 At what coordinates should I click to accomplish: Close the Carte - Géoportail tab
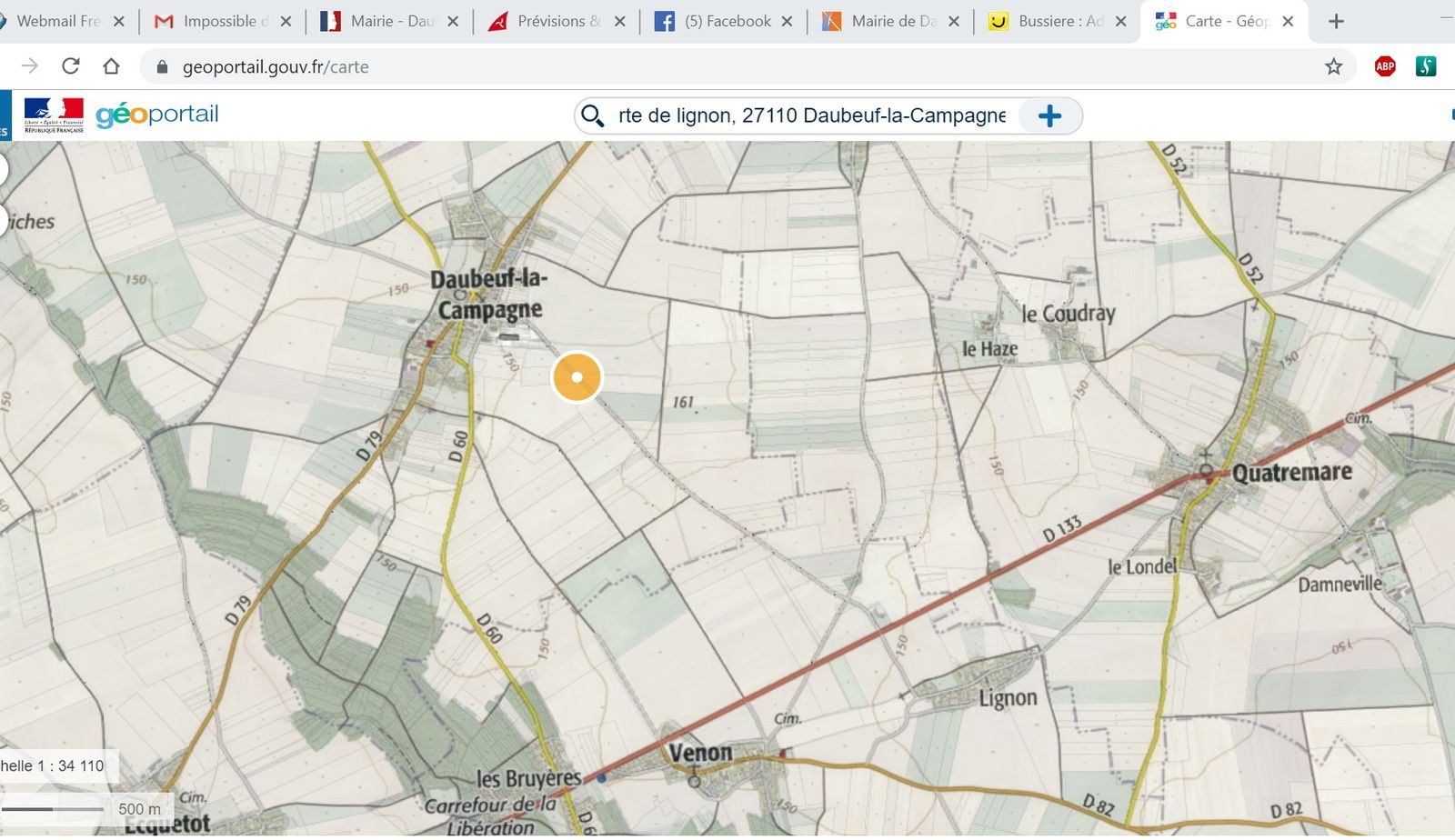[x=1288, y=21]
